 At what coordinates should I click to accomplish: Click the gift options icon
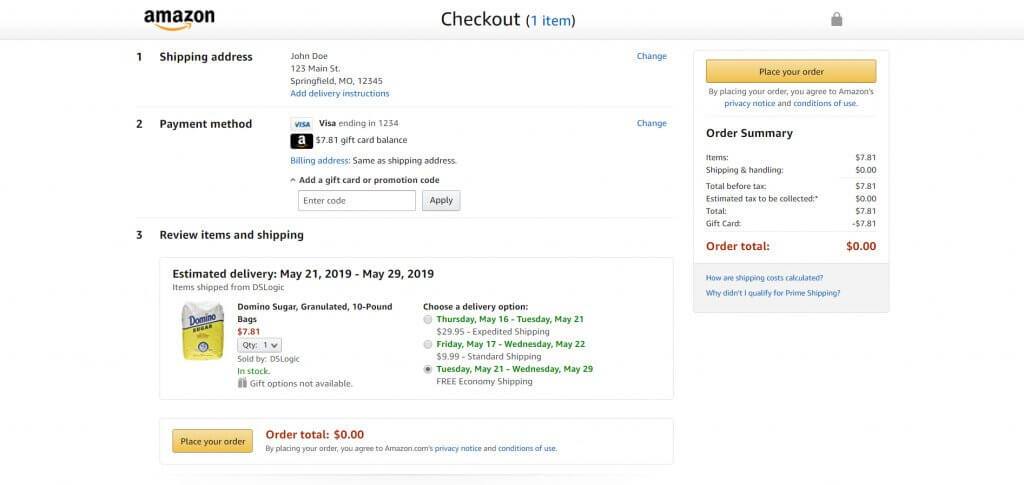pos(242,383)
